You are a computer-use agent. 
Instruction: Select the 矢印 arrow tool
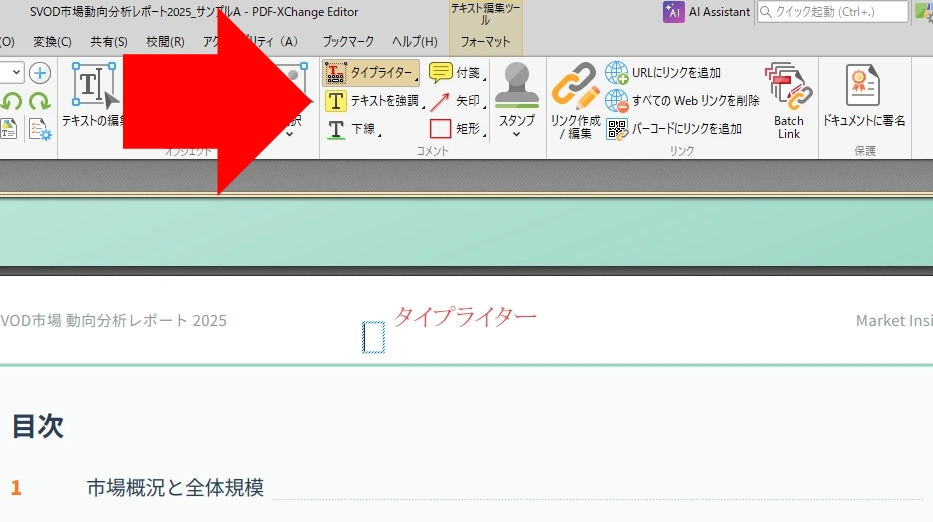(455, 101)
